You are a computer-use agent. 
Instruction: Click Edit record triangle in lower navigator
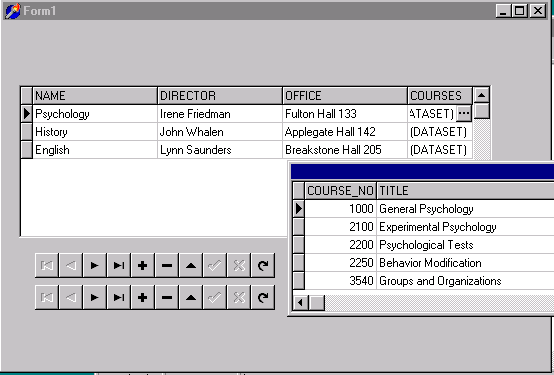(191, 297)
